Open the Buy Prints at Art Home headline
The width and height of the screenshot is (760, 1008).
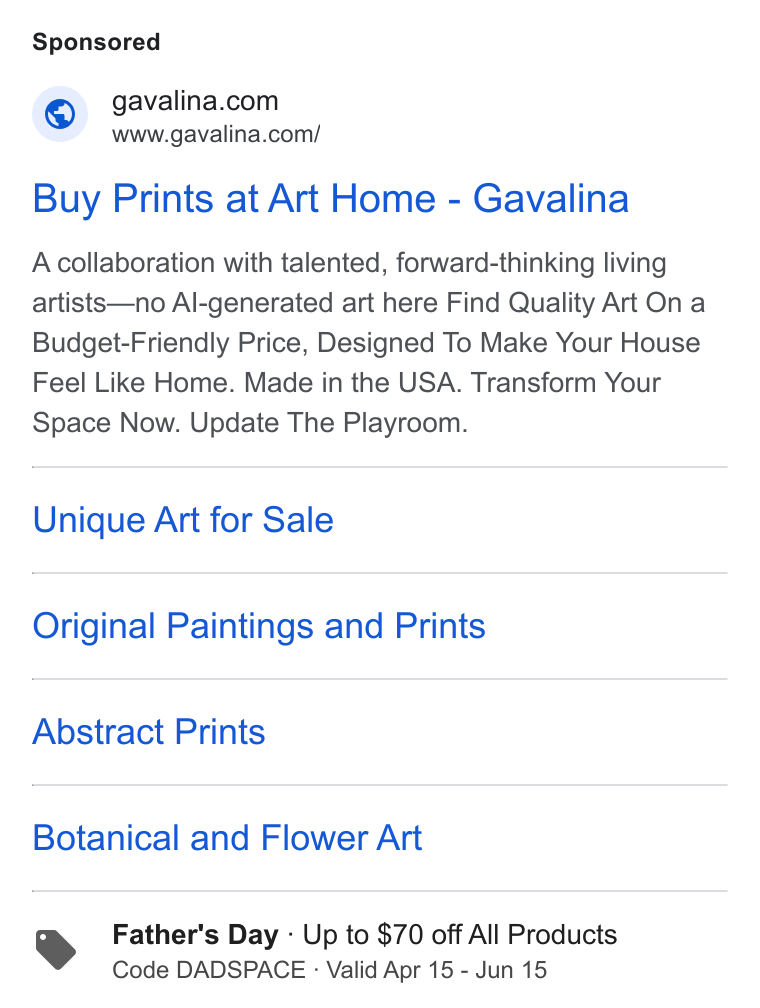[x=330, y=199]
